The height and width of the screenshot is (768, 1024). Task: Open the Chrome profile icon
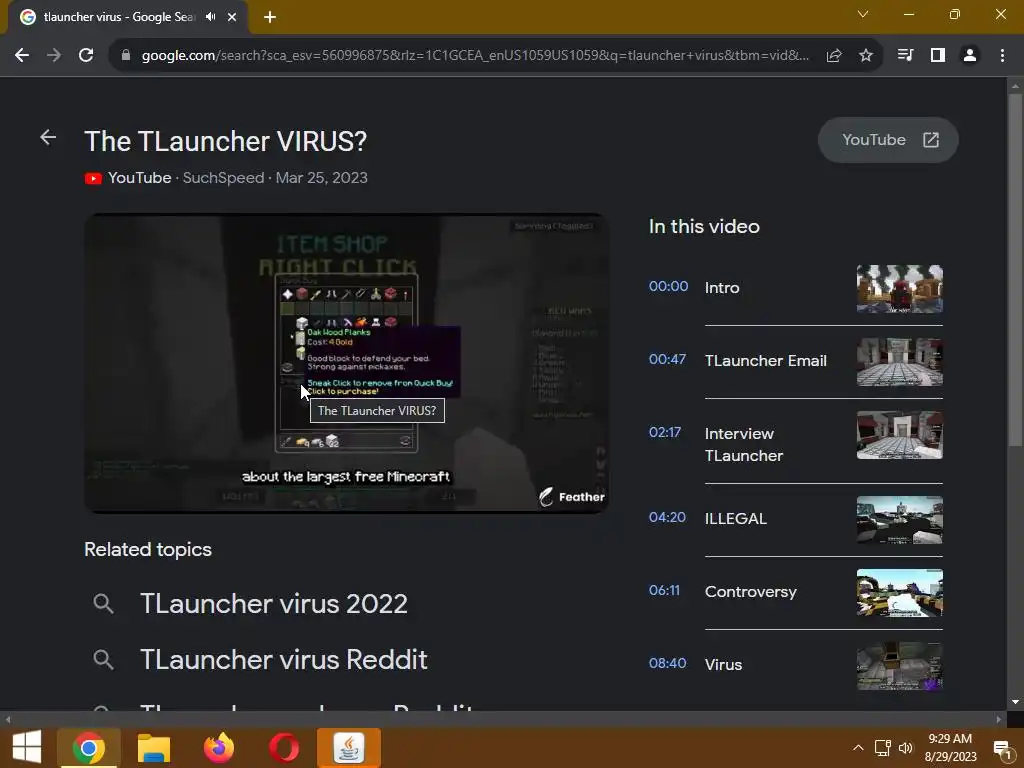click(x=970, y=56)
